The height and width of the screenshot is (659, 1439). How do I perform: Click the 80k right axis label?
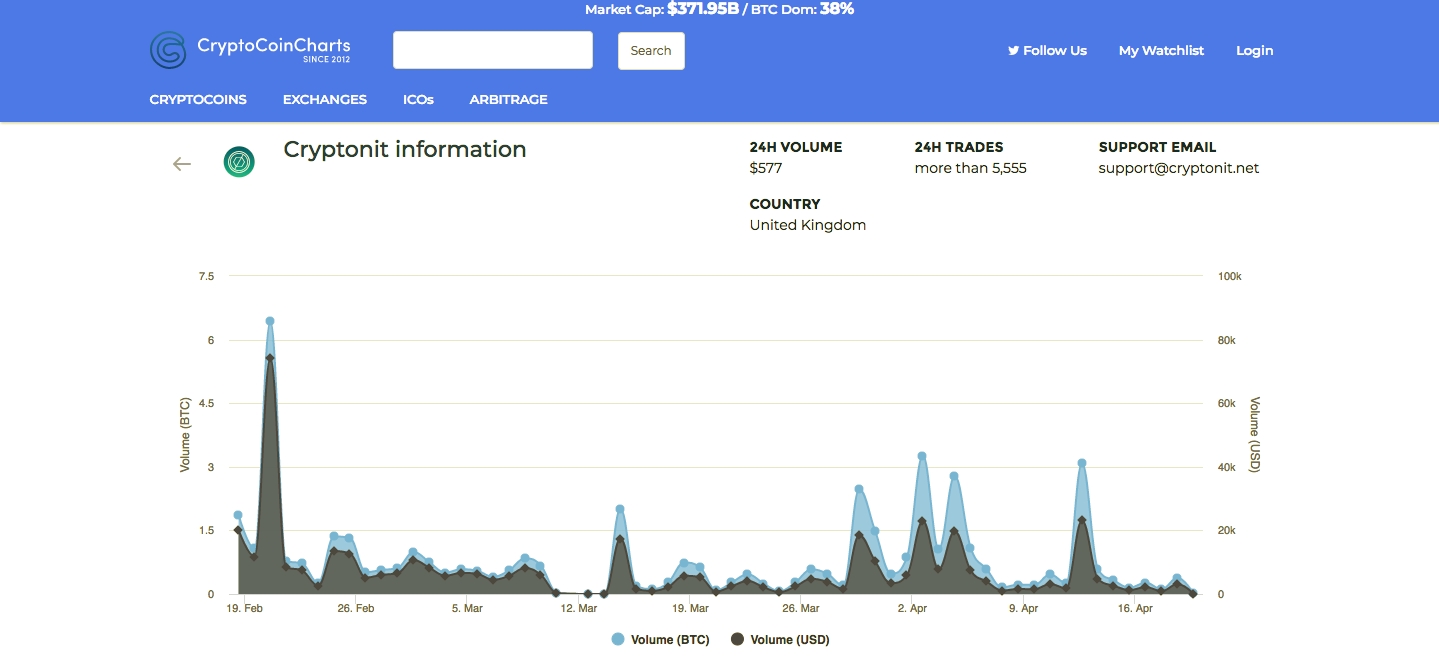(x=1227, y=340)
